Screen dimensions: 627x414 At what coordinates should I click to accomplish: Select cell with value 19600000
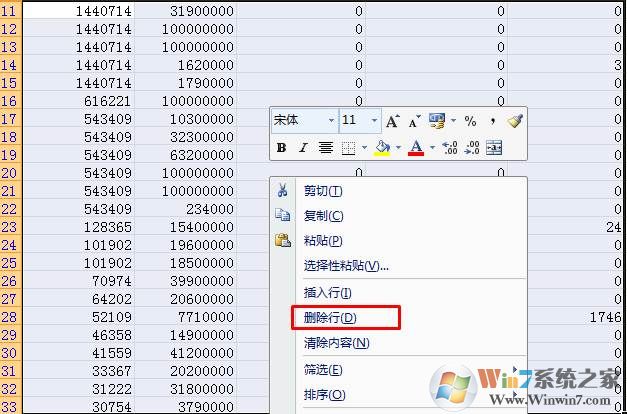click(186, 245)
